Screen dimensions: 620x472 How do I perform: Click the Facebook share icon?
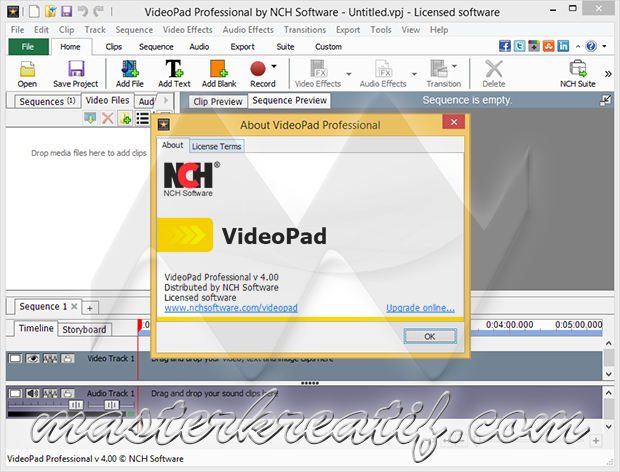pyautogui.click(x=505, y=46)
